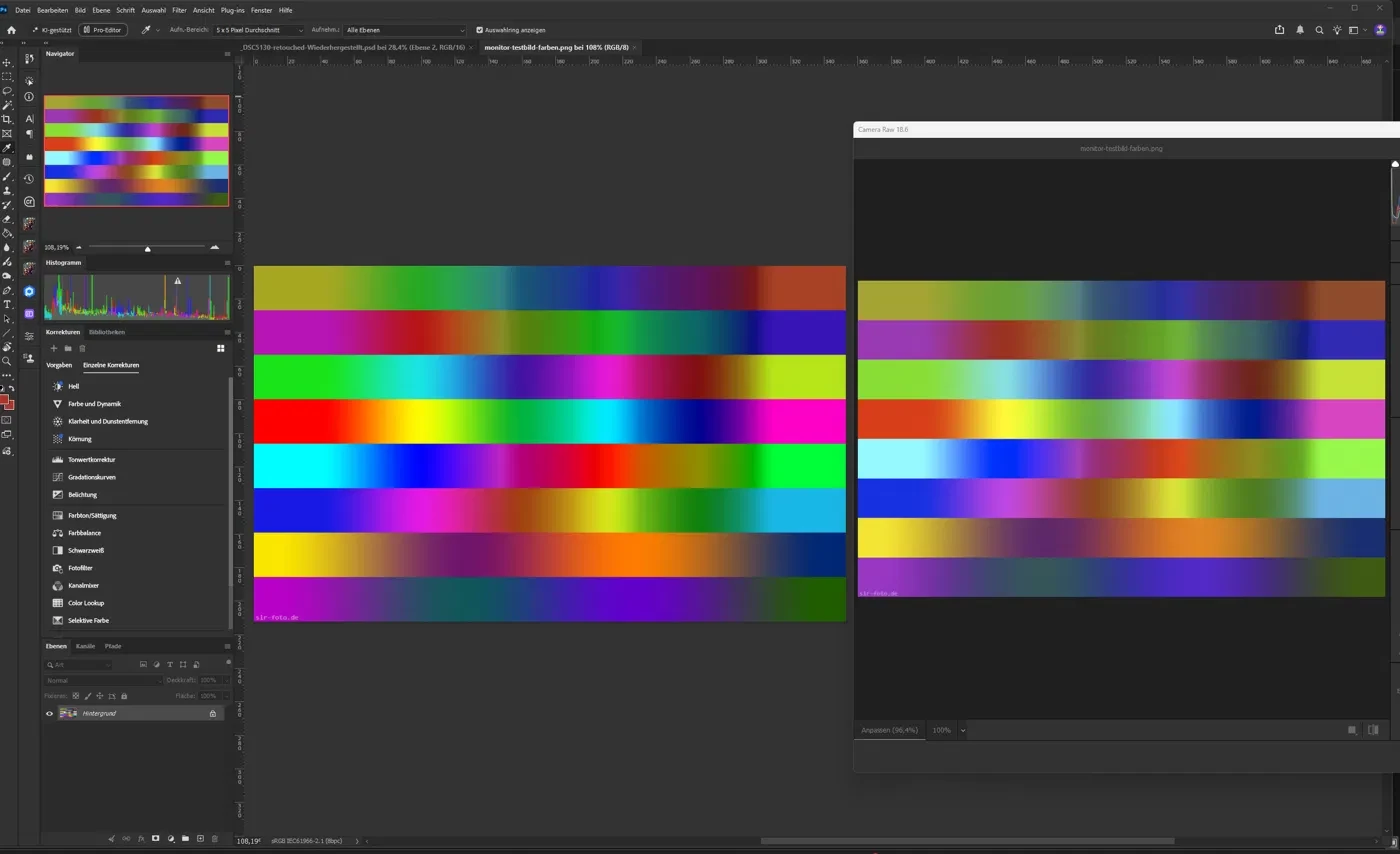Select the Eyedropper tool in toolbar
The width and height of the screenshot is (1400, 854).
pos(7,147)
